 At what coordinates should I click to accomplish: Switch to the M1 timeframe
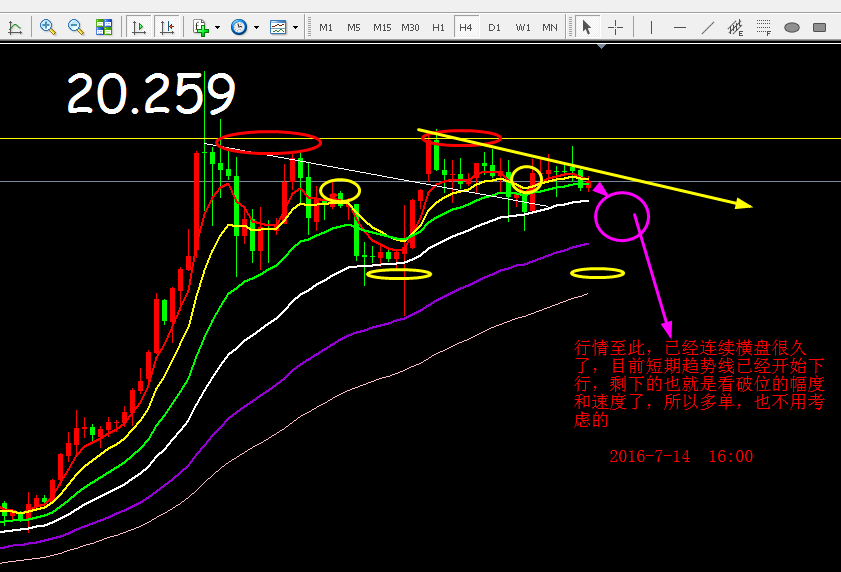coord(326,27)
